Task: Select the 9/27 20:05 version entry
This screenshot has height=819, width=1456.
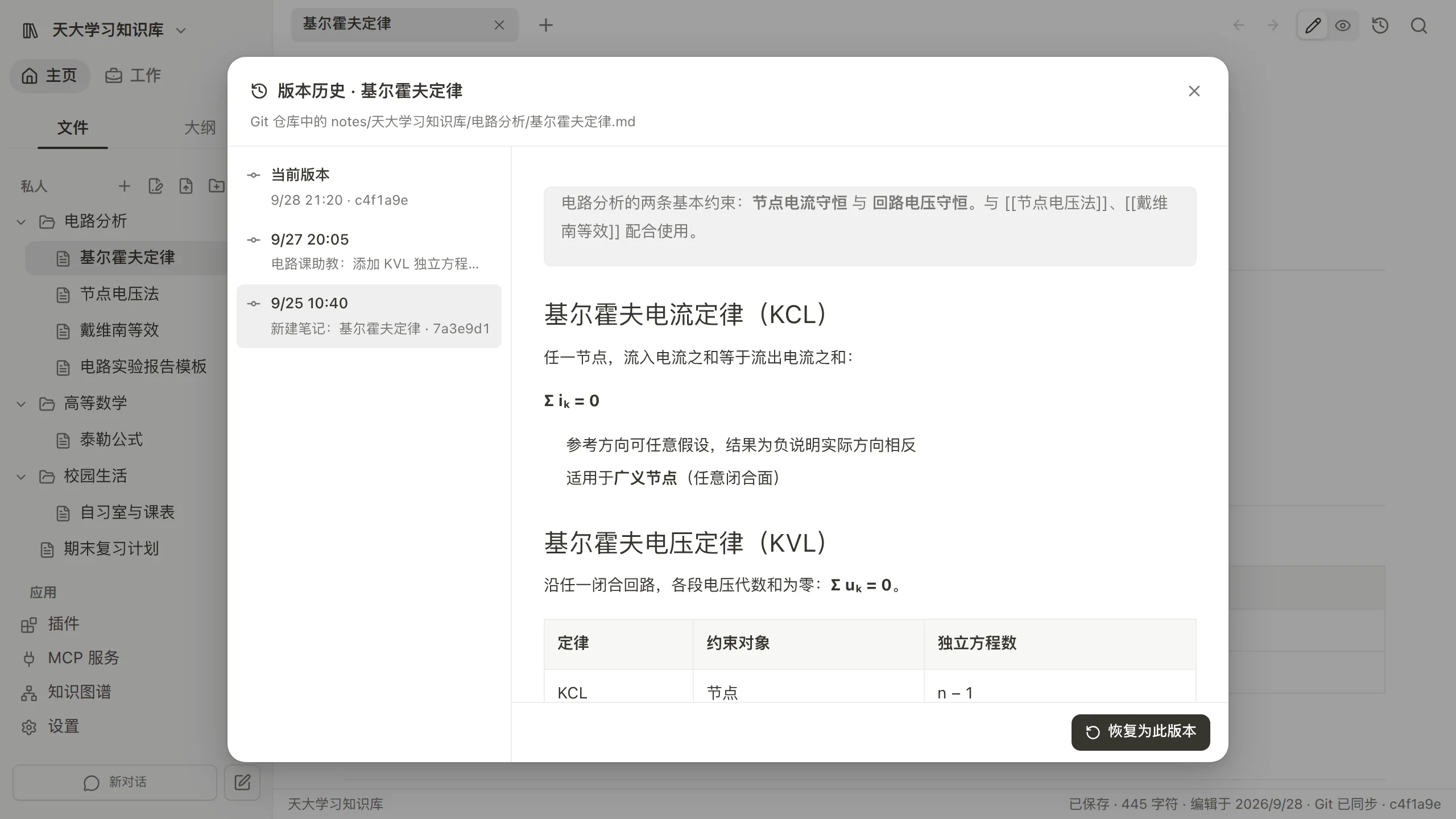Action: pyautogui.click(x=369, y=251)
